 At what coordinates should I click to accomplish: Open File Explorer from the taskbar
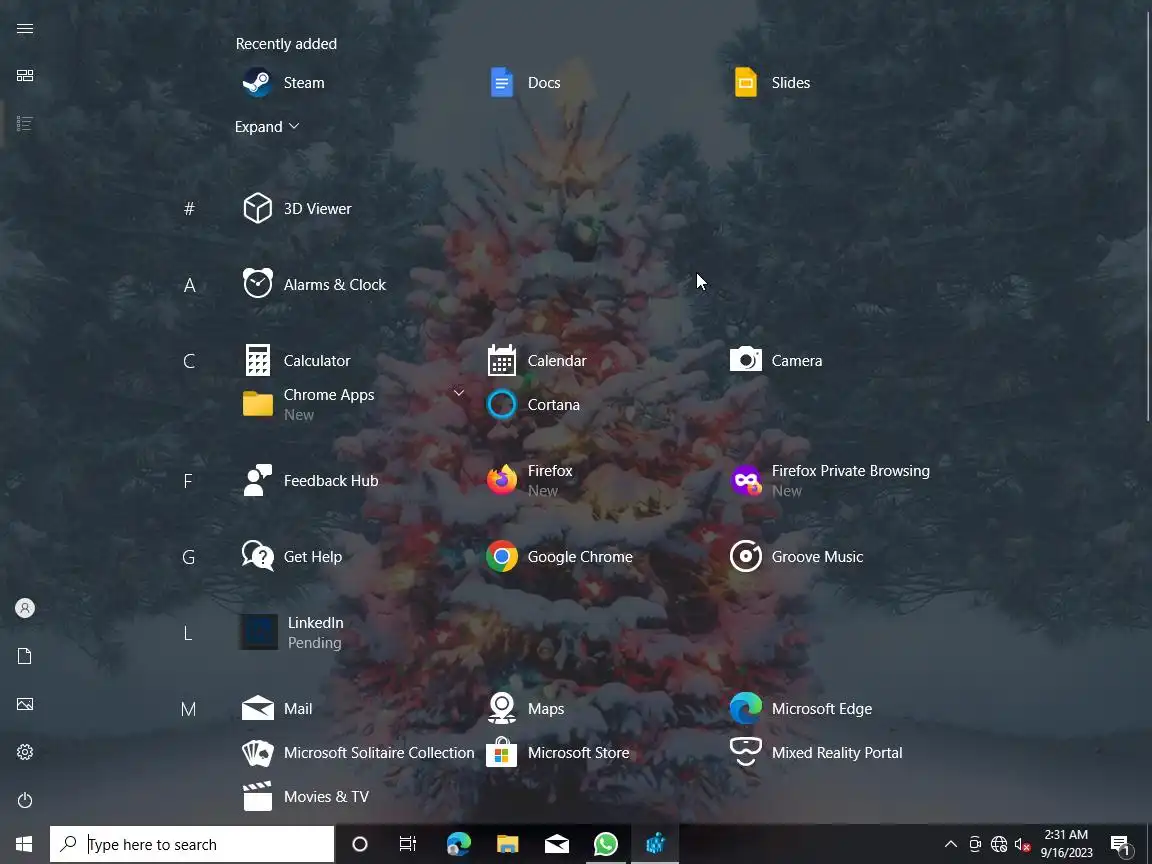(x=508, y=844)
